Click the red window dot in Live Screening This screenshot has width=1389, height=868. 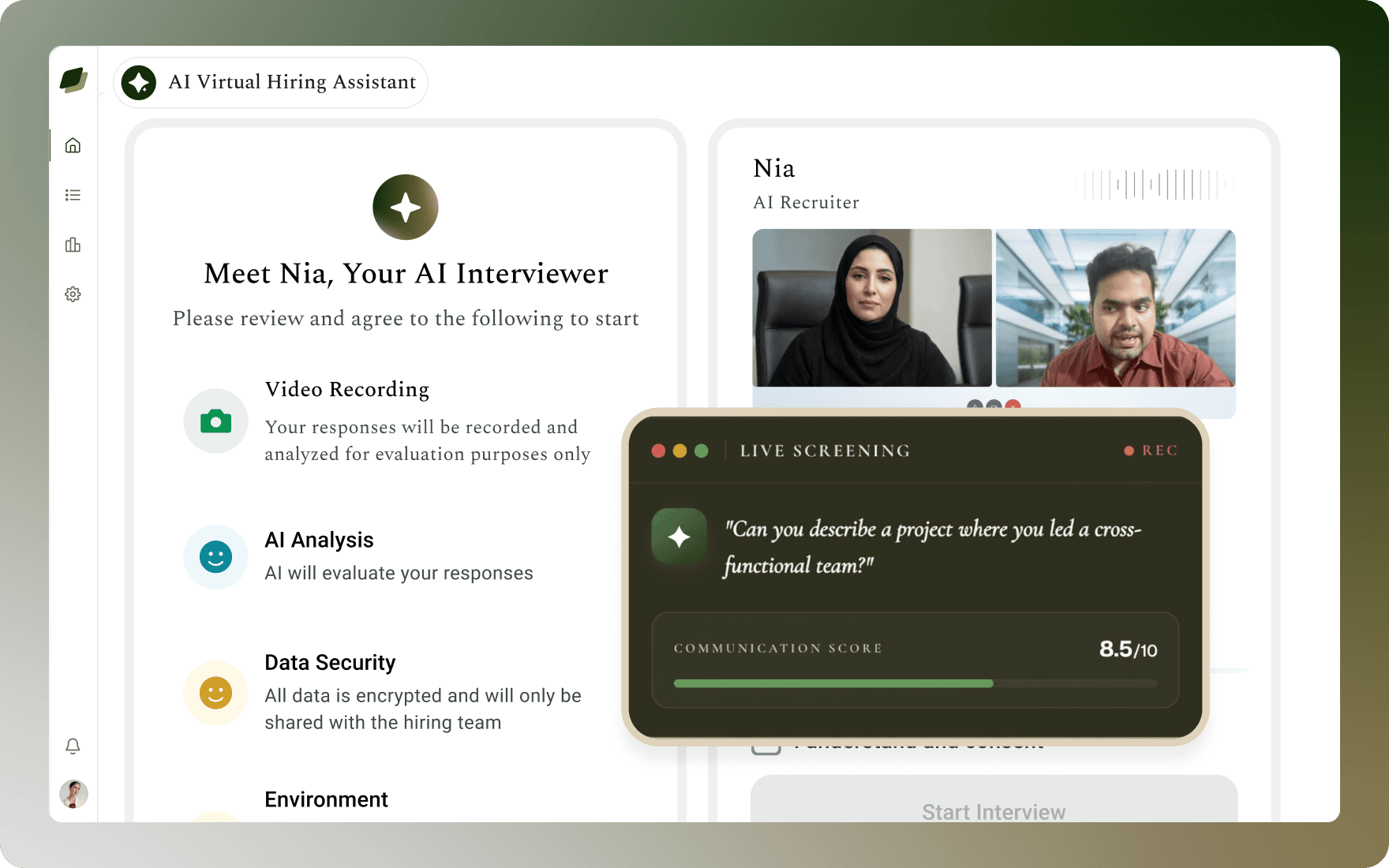[x=658, y=451]
